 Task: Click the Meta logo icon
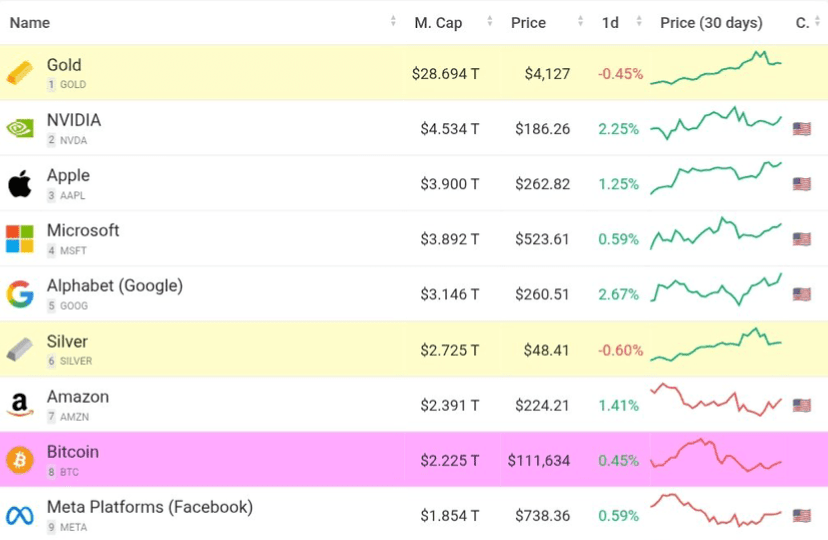[x=19, y=516]
